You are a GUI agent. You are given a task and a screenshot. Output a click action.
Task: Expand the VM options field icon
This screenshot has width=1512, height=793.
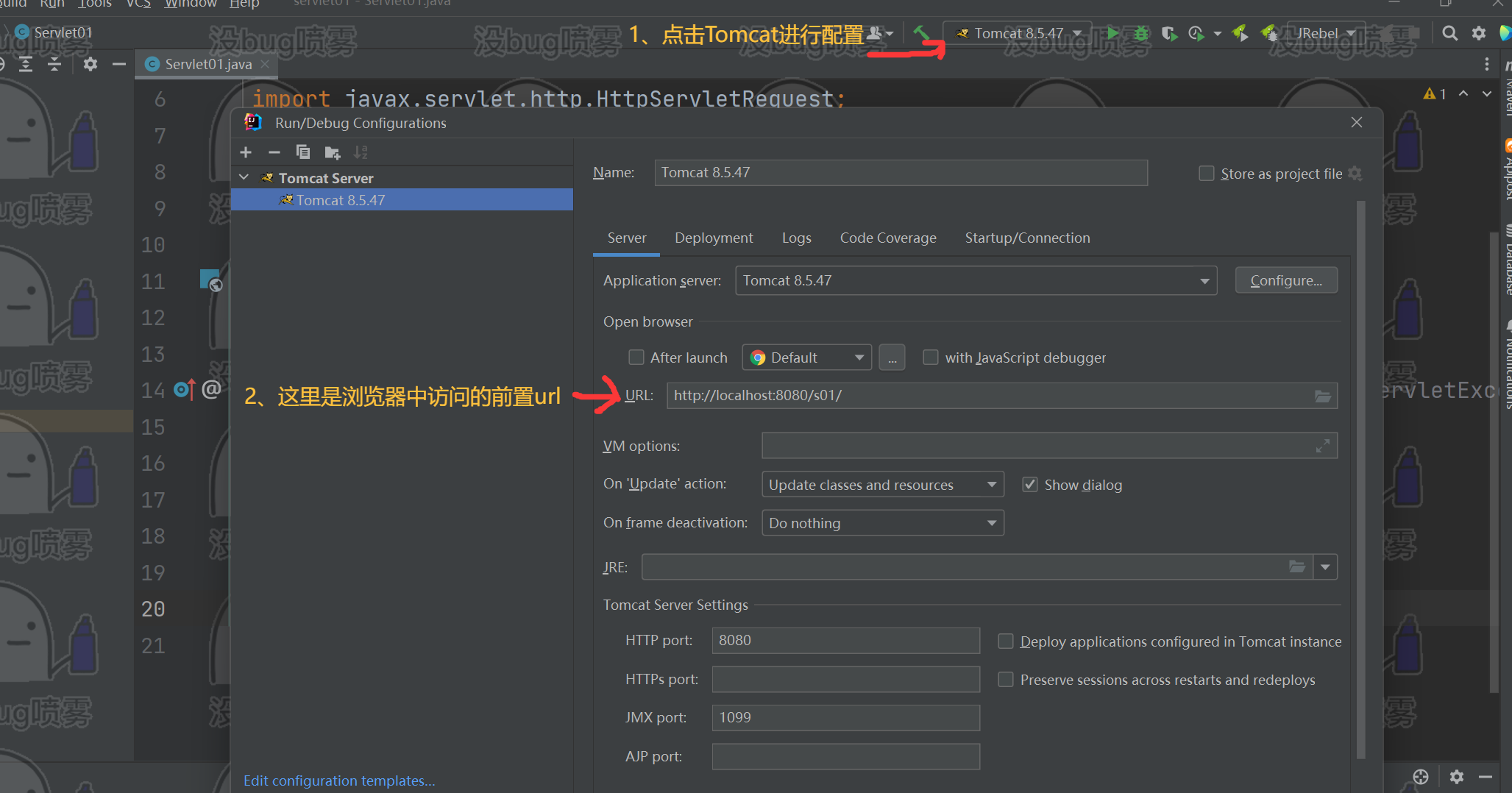pyautogui.click(x=1323, y=446)
